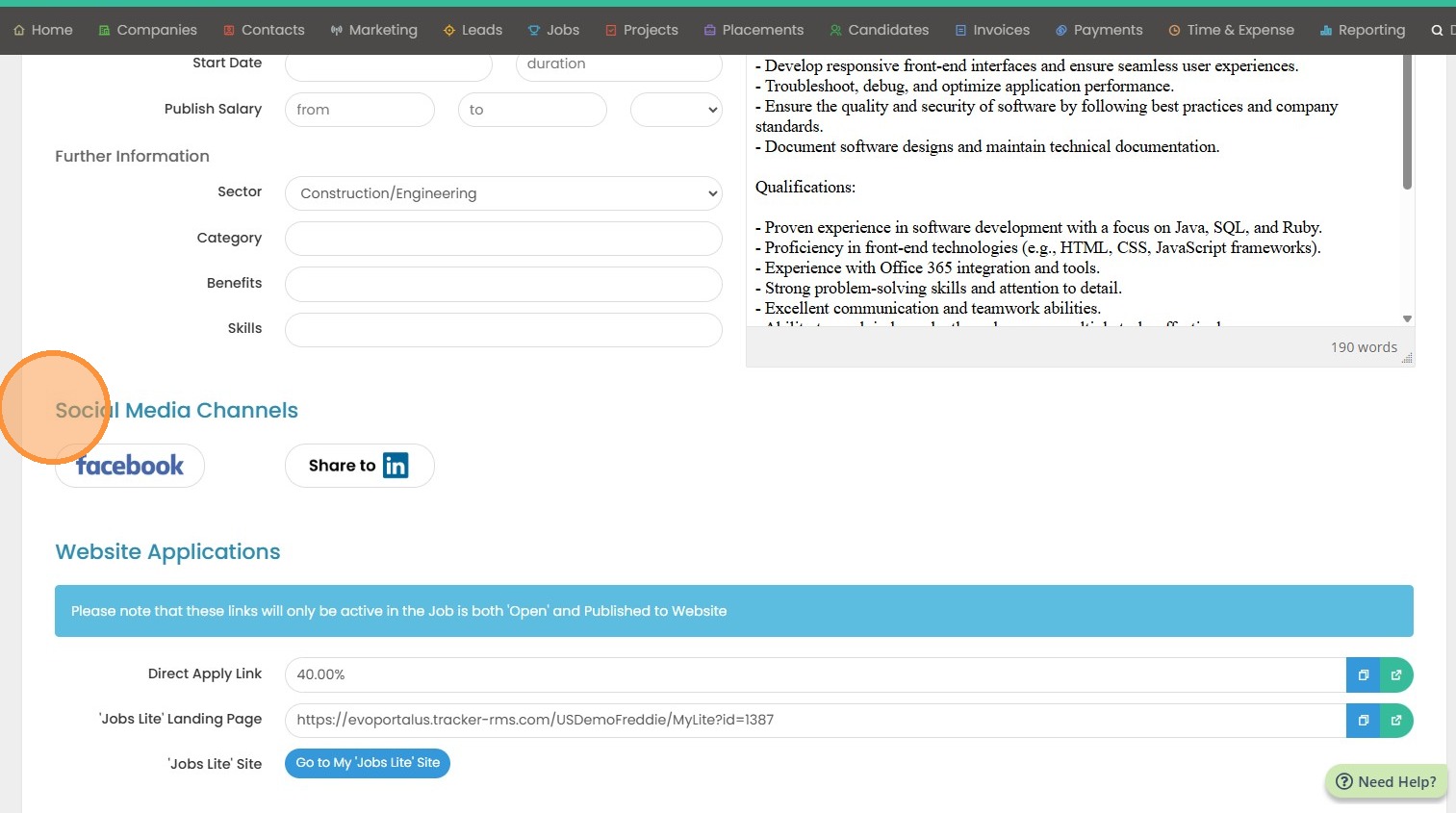Screen dimensions: 1456x813
Task: Click the Publish Salary 'to' field
Action: (x=532, y=110)
